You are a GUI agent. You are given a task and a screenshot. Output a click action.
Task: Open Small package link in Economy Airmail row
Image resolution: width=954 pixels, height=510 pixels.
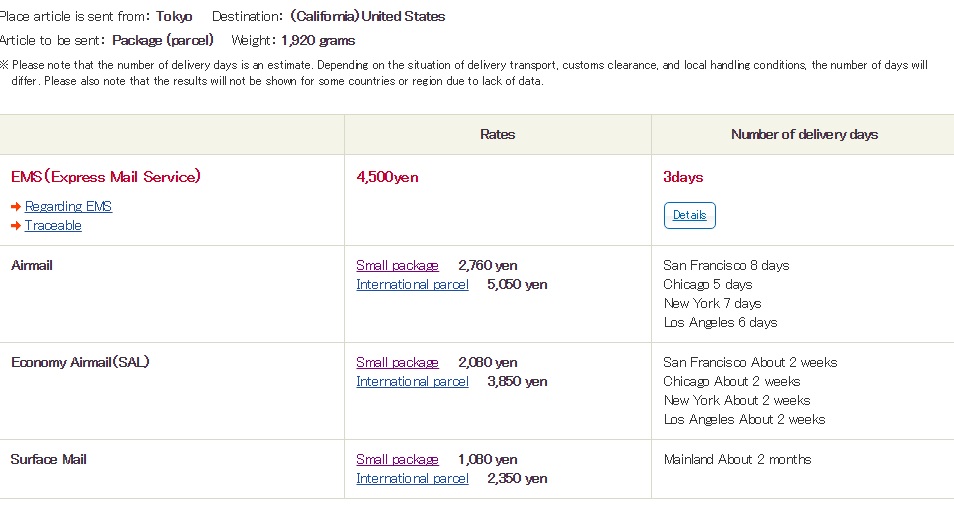pos(397,362)
